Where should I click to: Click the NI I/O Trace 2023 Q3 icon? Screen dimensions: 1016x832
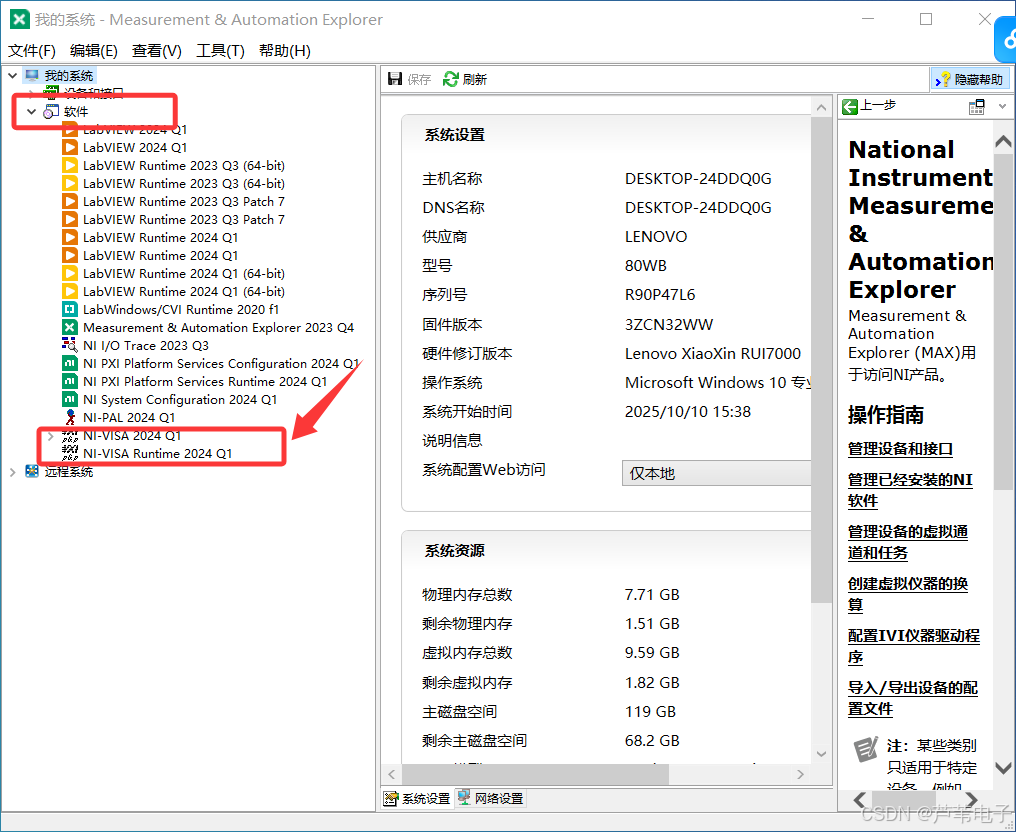[70, 345]
